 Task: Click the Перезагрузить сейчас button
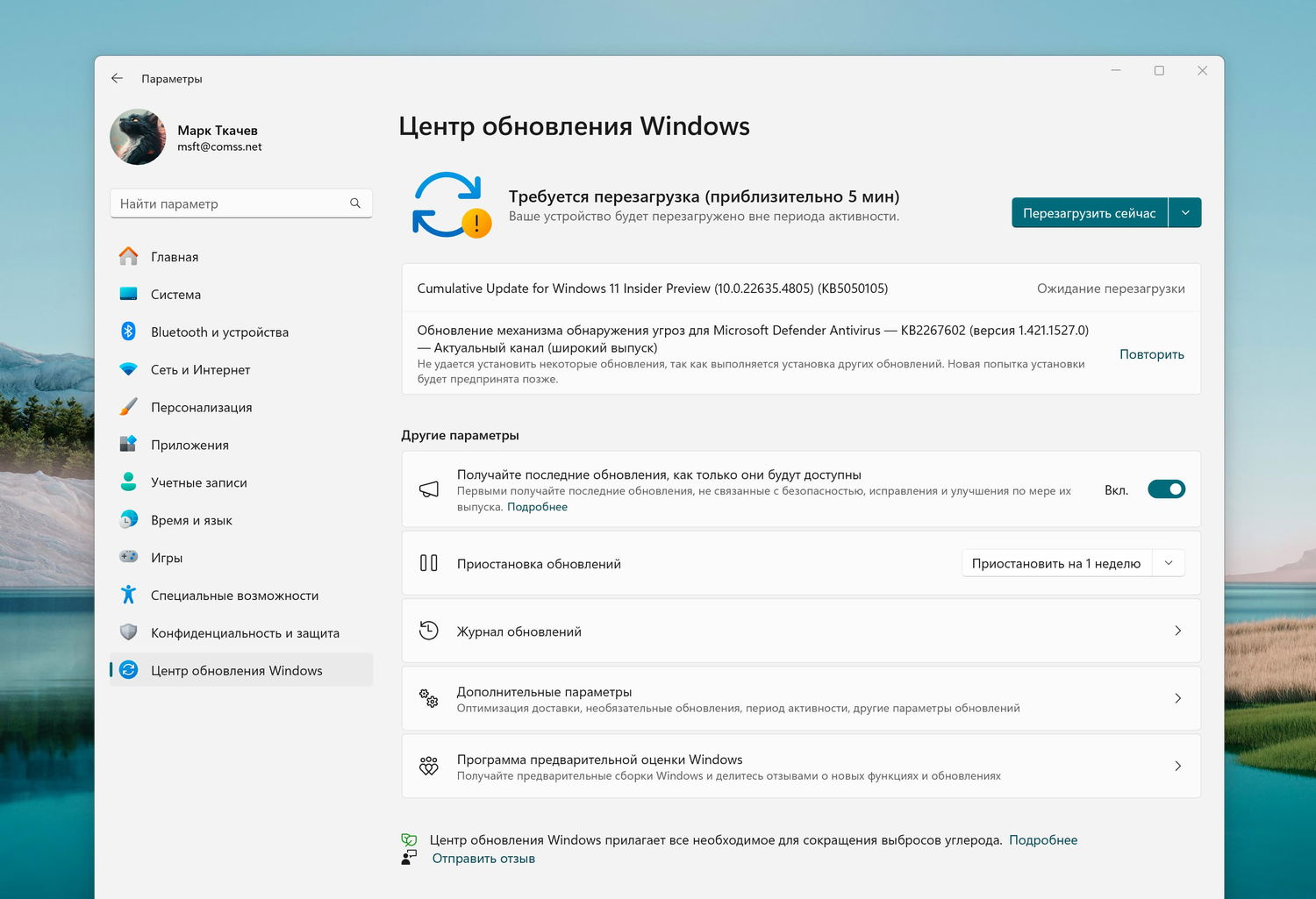tap(1090, 212)
